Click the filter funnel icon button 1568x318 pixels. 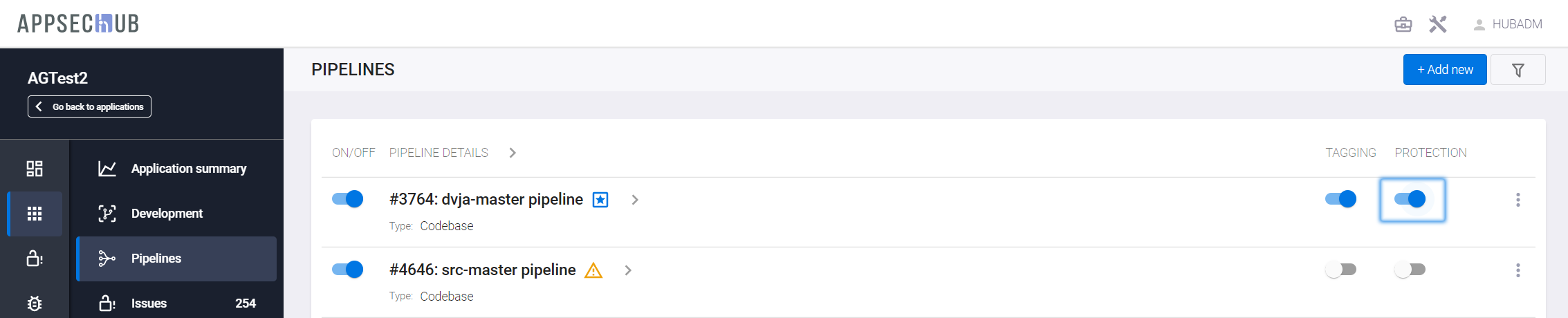tap(1518, 70)
